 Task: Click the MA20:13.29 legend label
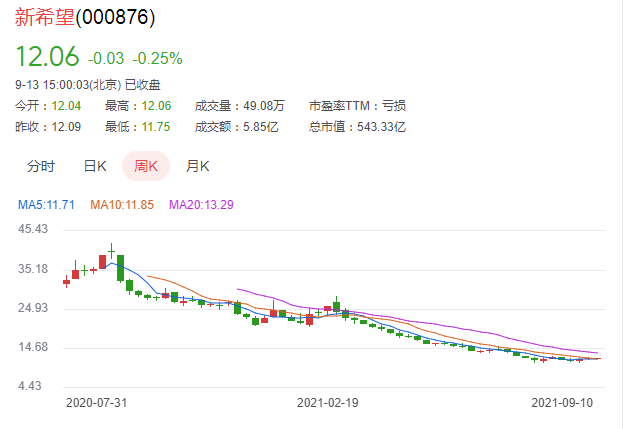click(201, 205)
